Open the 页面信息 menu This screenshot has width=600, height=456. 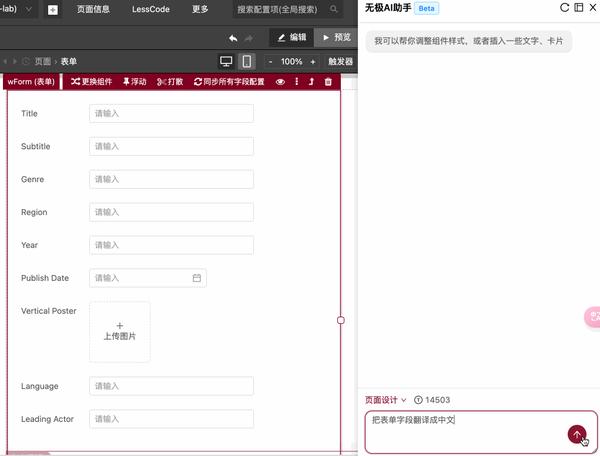pos(93,9)
